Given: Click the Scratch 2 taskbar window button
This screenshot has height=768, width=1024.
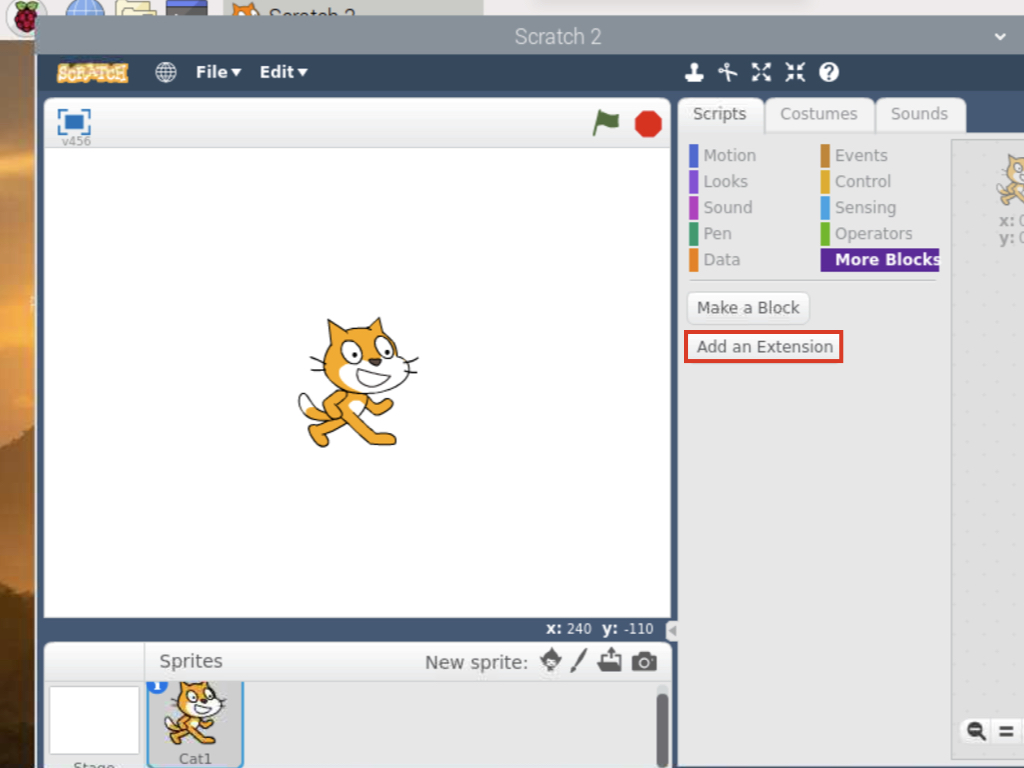Looking at the screenshot, I should [x=353, y=8].
